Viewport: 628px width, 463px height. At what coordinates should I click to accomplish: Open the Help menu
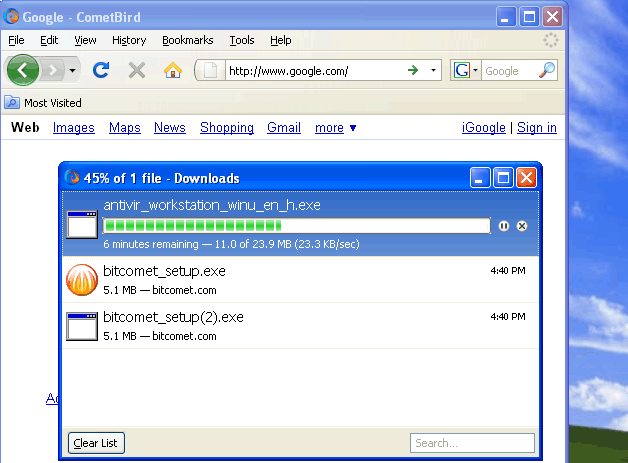click(280, 40)
